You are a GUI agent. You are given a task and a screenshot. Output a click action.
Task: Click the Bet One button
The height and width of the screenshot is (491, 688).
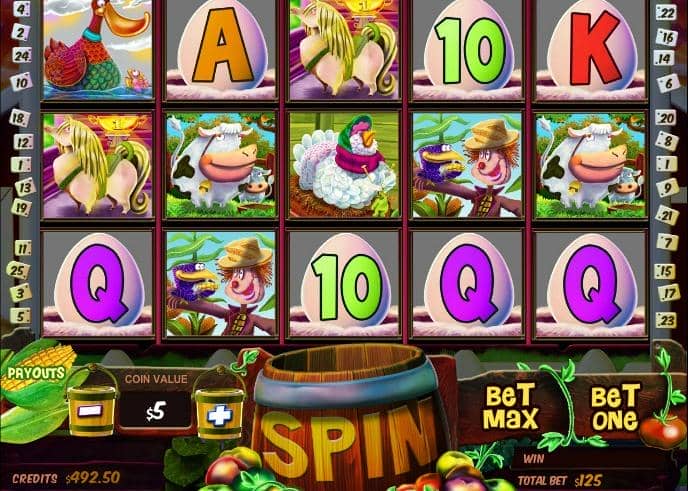[x=614, y=408]
